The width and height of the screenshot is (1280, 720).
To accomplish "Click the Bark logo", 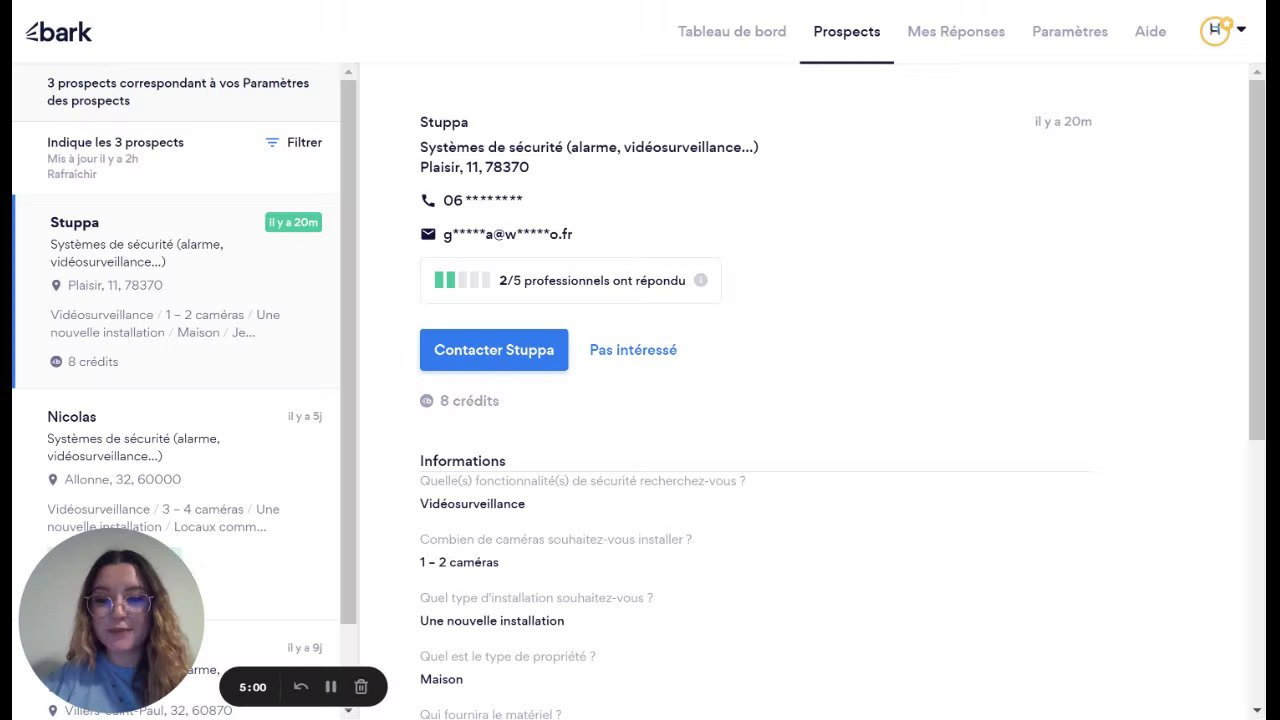I will 58,32.
